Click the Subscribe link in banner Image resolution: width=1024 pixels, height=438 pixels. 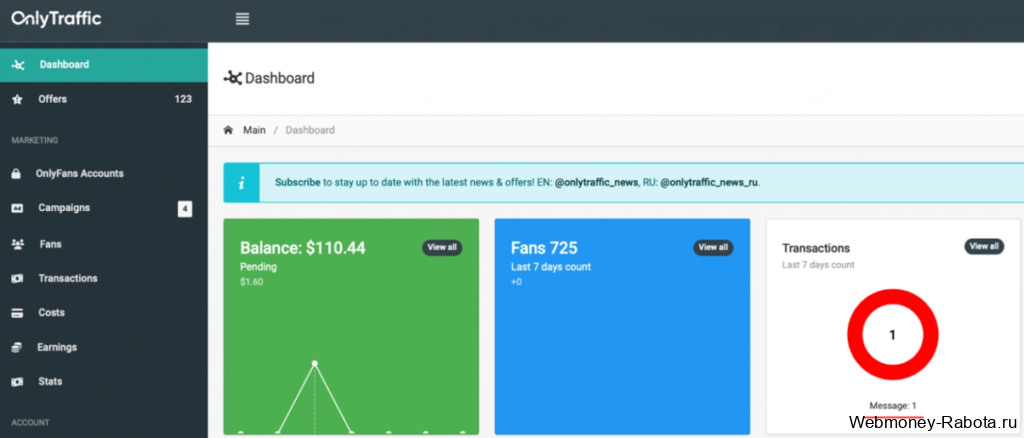297,183
